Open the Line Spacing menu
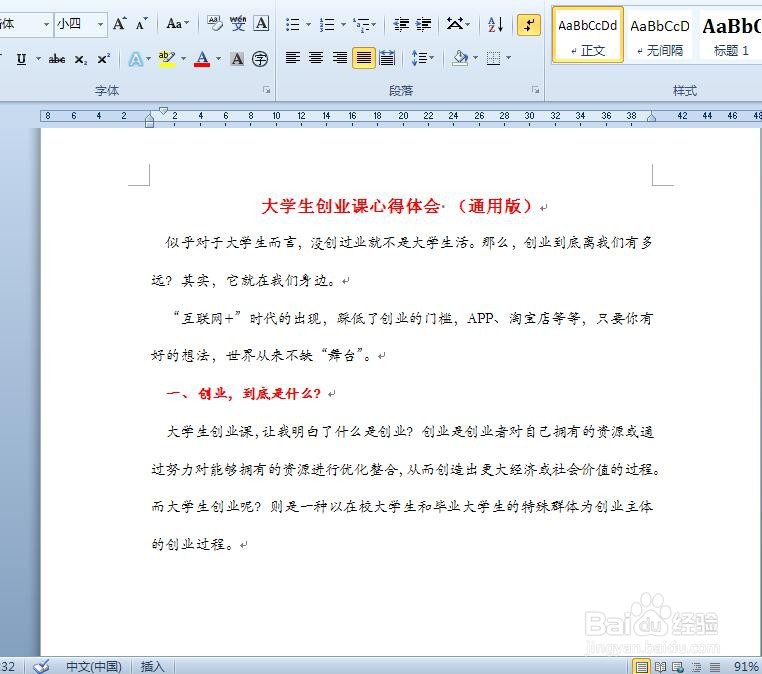 (x=422, y=59)
